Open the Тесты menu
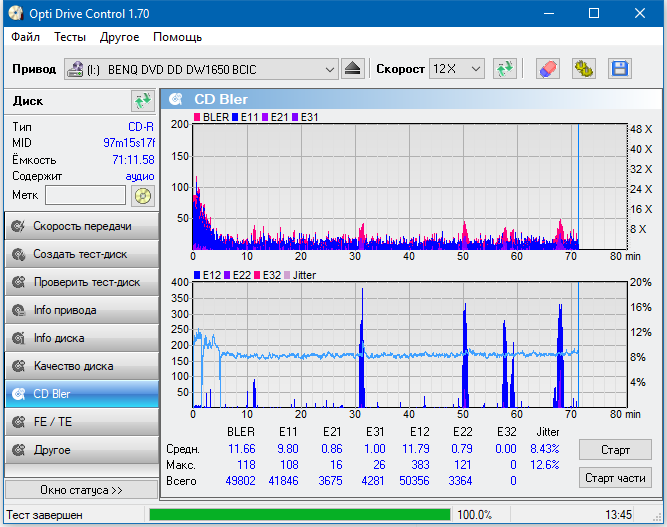This screenshot has height=527, width=667. pyautogui.click(x=70, y=37)
